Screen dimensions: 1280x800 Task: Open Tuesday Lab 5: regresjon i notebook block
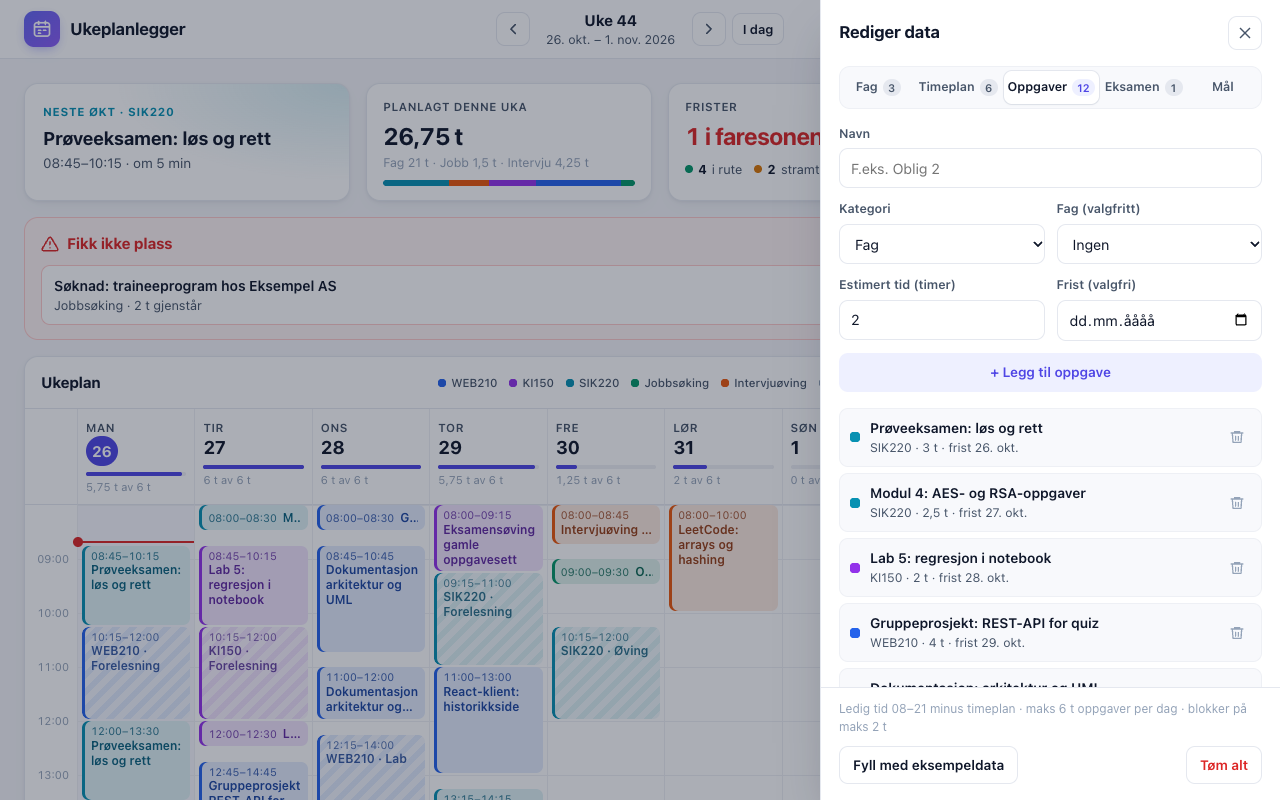point(254,584)
